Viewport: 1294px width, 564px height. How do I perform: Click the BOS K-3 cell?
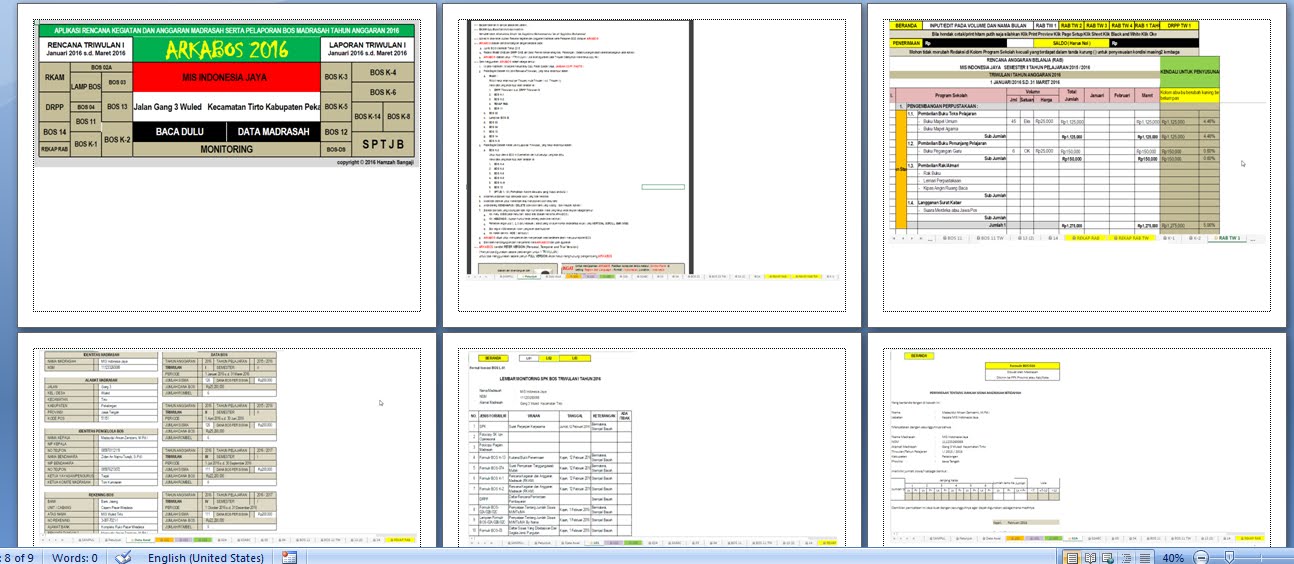click(x=336, y=77)
